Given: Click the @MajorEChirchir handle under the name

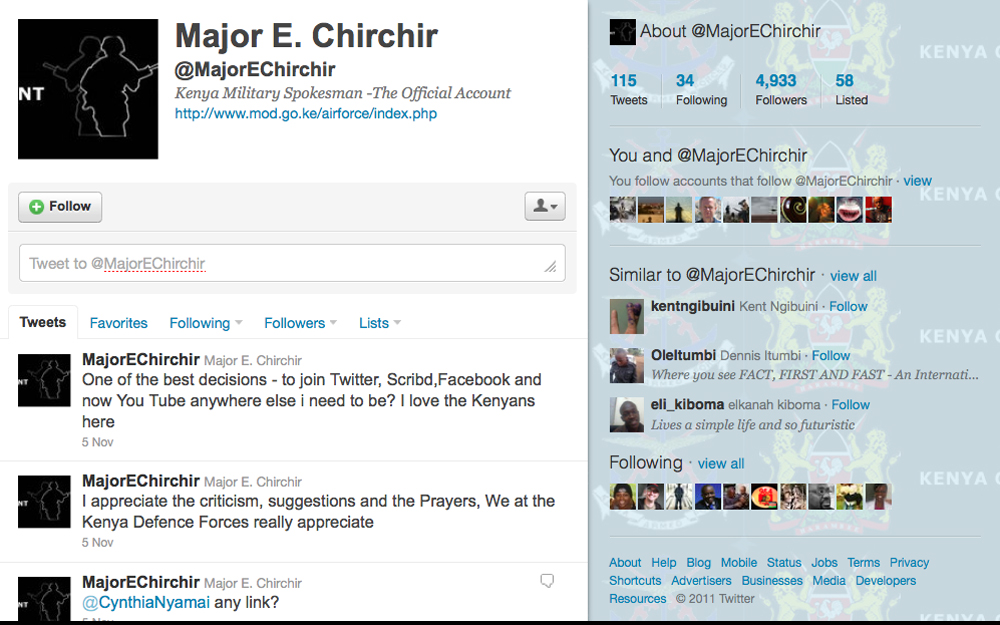Looking at the screenshot, I should click(255, 70).
